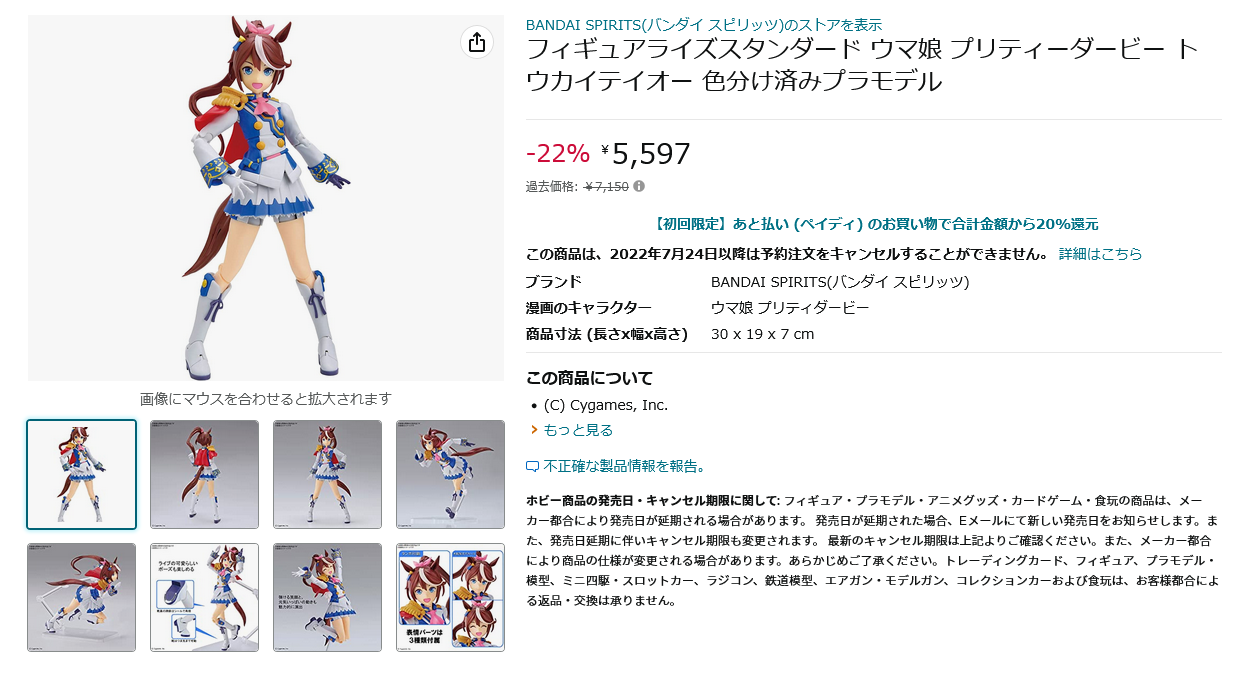Select thumbnail of figure waving pose
This screenshot has height=675, width=1234.
click(327, 598)
